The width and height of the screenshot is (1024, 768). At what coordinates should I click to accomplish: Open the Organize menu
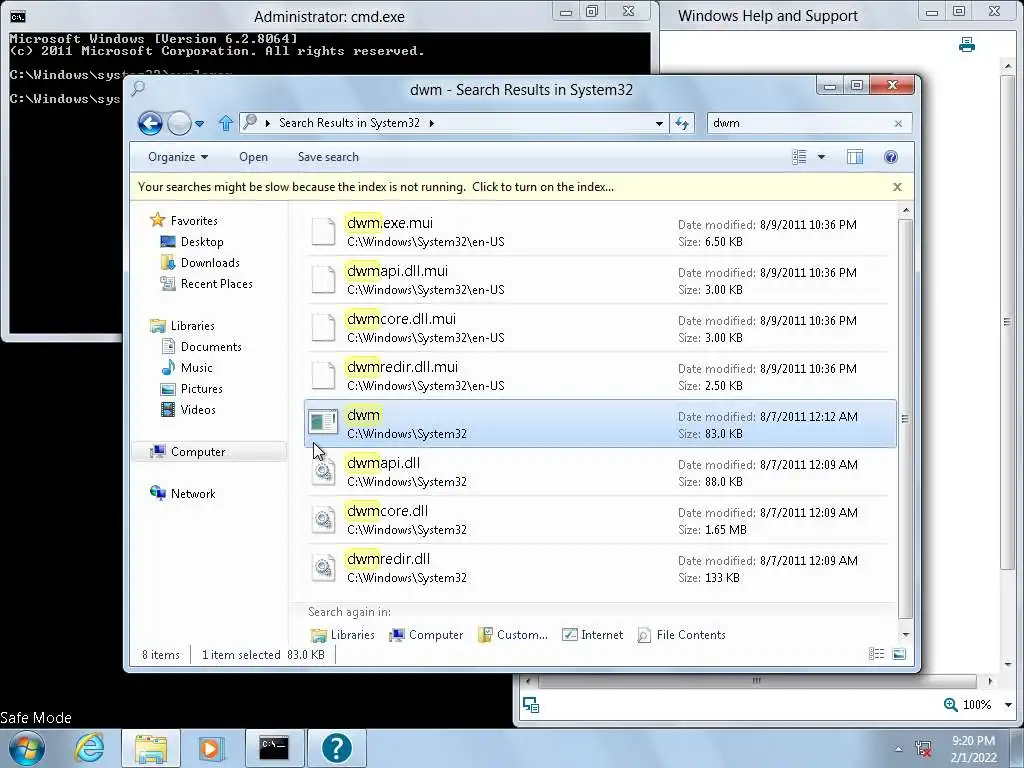coord(178,157)
